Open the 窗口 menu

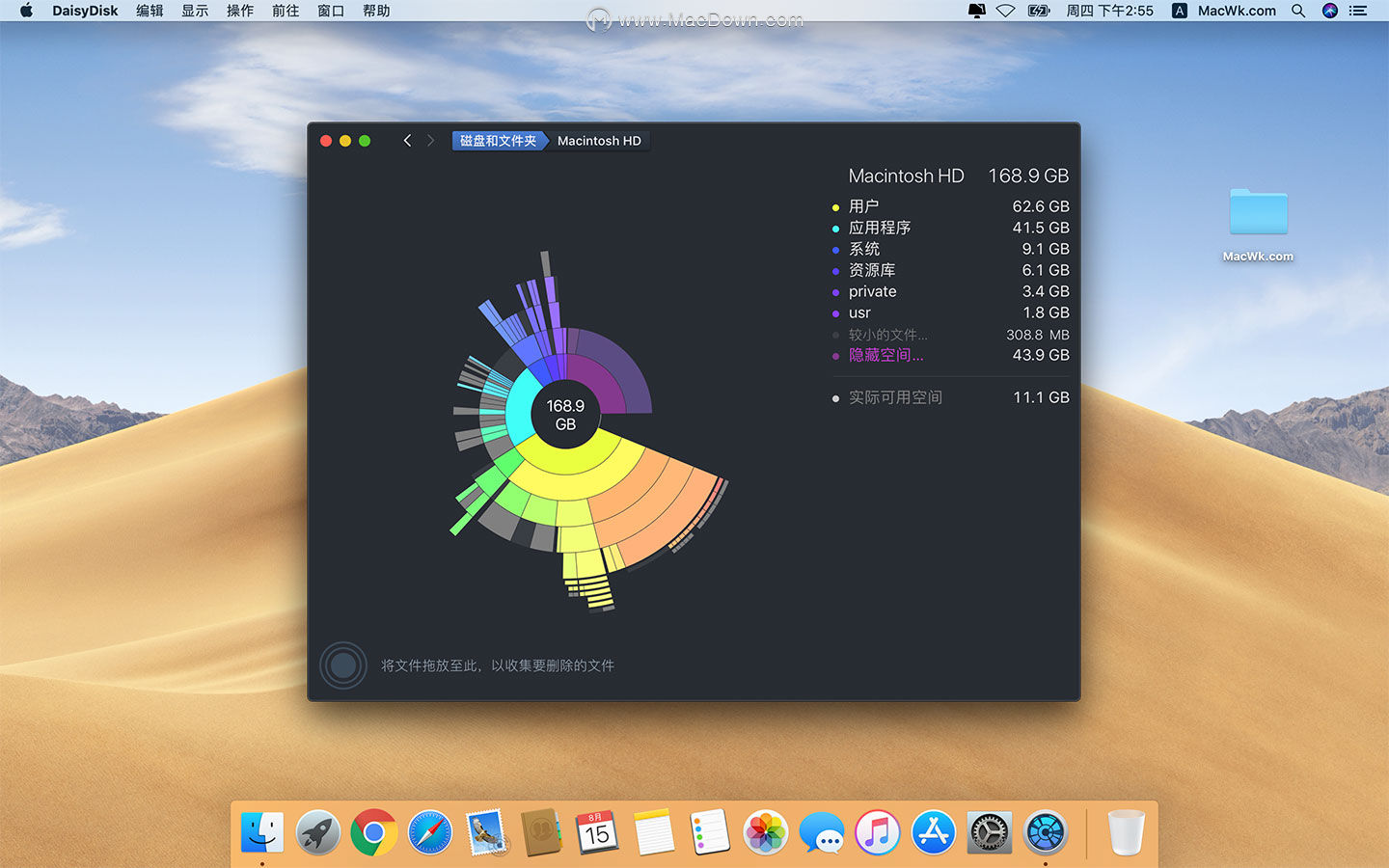pyautogui.click(x=331, y=11)
